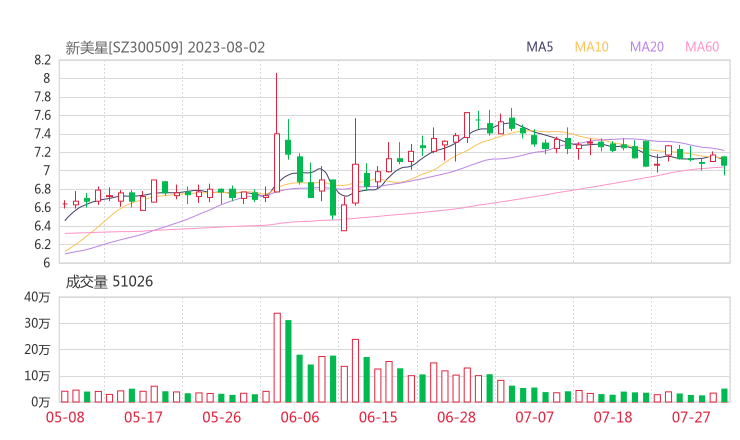Click the 10万 volume axis label
This screenshot has width=740, height=440.
[37, 376]
